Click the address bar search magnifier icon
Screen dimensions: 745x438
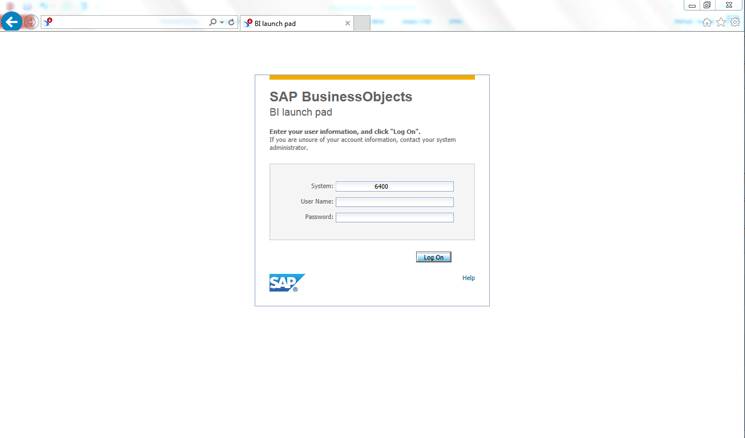pyautogui.click(x=213, y=22)
